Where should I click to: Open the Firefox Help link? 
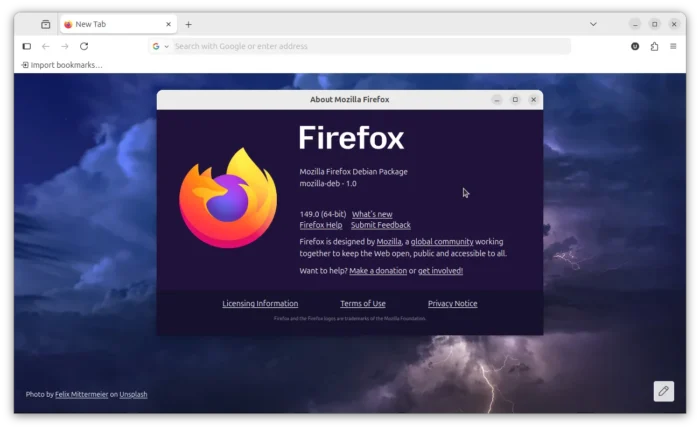(320, 225)
